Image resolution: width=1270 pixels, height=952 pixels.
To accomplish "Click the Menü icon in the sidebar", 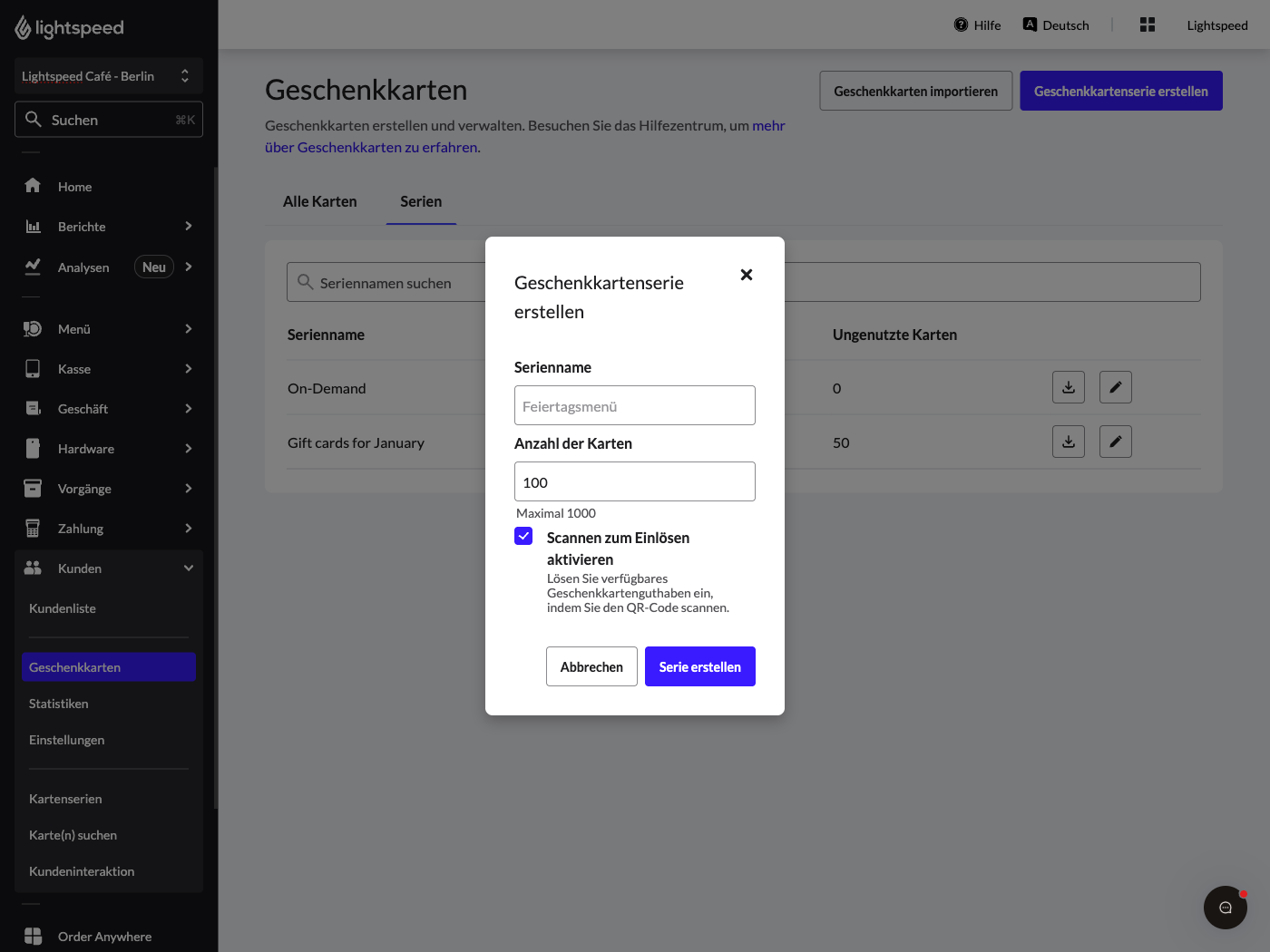I will [x=33, y=328].
